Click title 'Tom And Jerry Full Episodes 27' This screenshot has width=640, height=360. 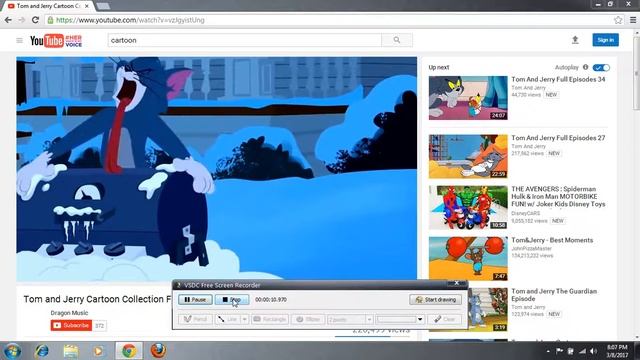(x=558, y=138)
